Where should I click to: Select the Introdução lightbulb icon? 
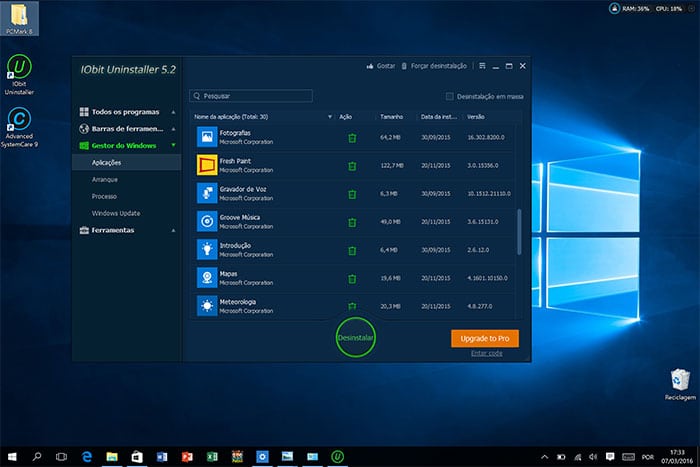point(207,250)
